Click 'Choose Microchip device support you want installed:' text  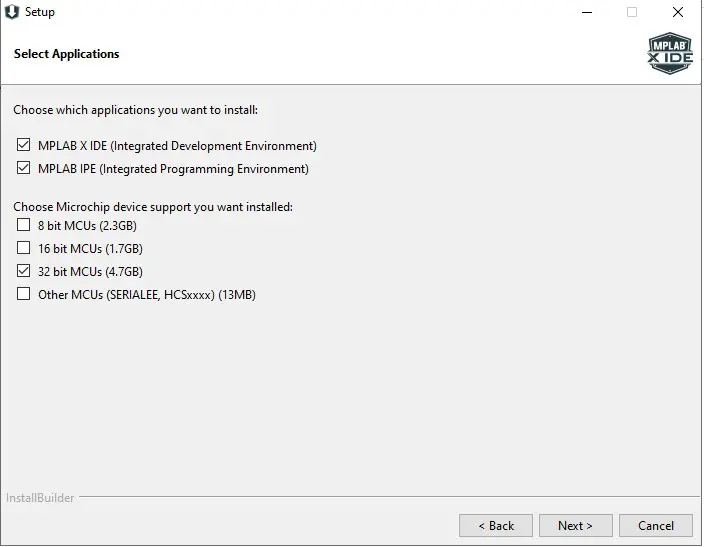[153, 207]
